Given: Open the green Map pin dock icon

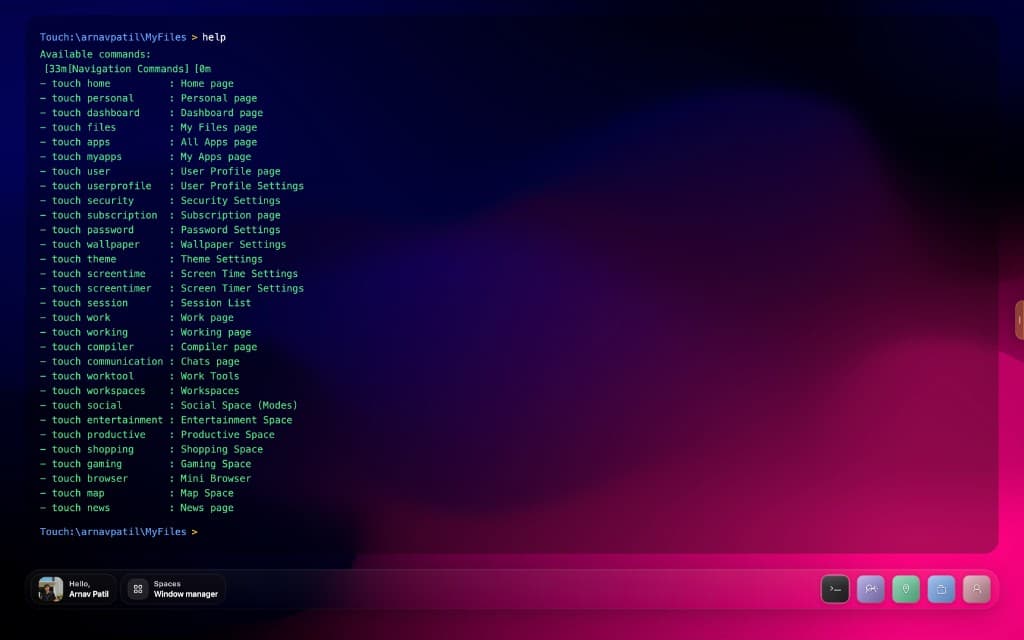Looking at the screenshot, I should click(x=905, y=589).
